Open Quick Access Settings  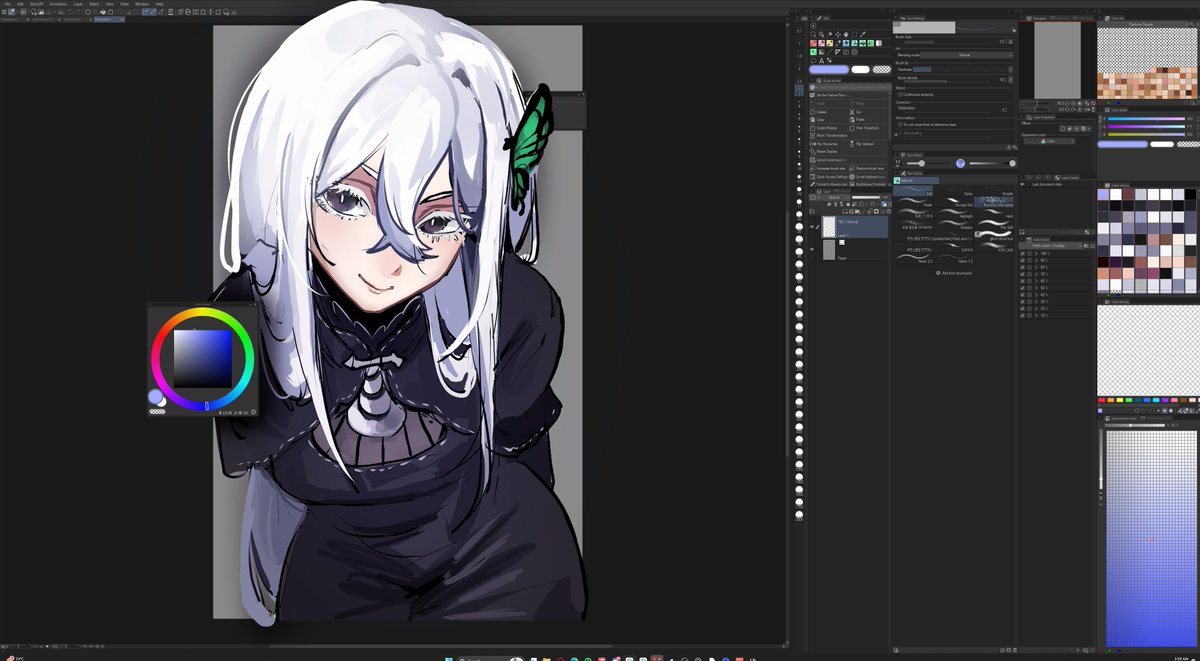828,177
